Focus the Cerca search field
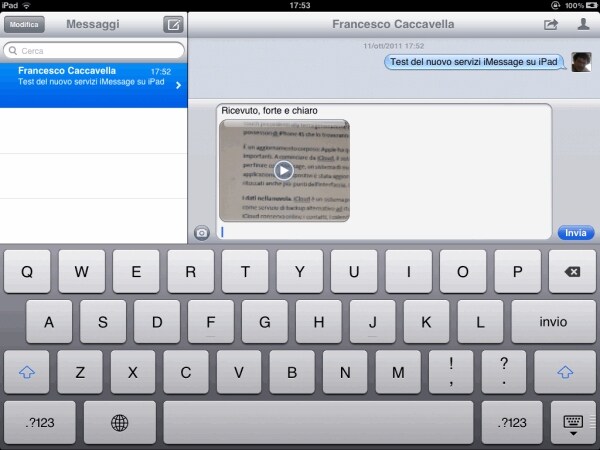Viewport: 600px width, 450px height. (94, 51)
